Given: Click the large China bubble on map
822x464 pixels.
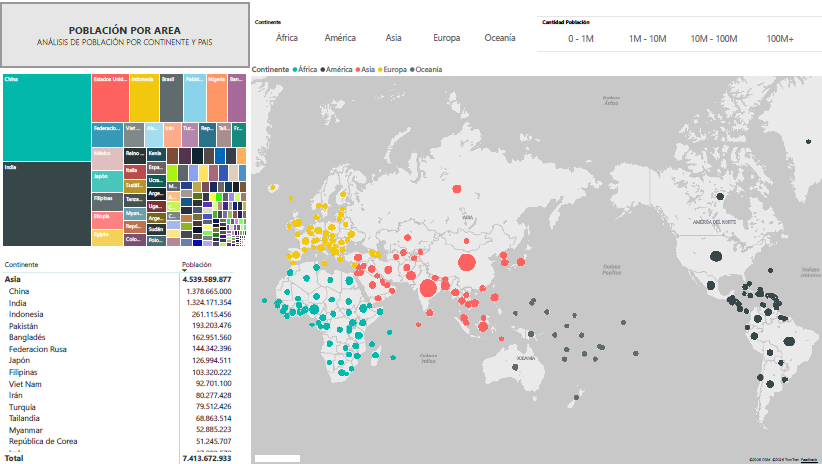Looking at the screenshot, I should (x=467, y=262).
